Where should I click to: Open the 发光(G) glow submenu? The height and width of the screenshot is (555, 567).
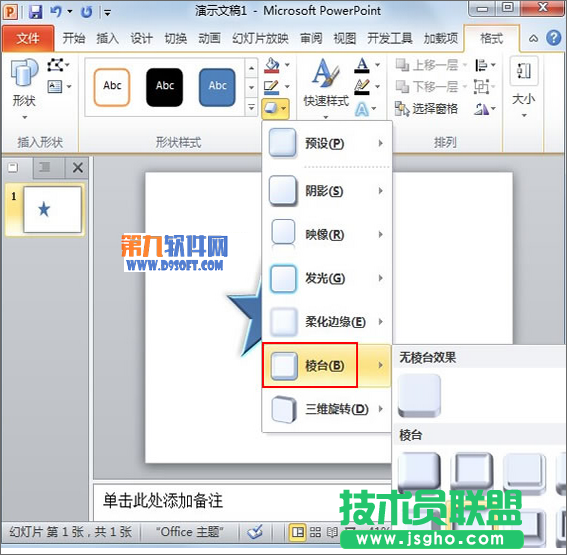pos(327,278)
